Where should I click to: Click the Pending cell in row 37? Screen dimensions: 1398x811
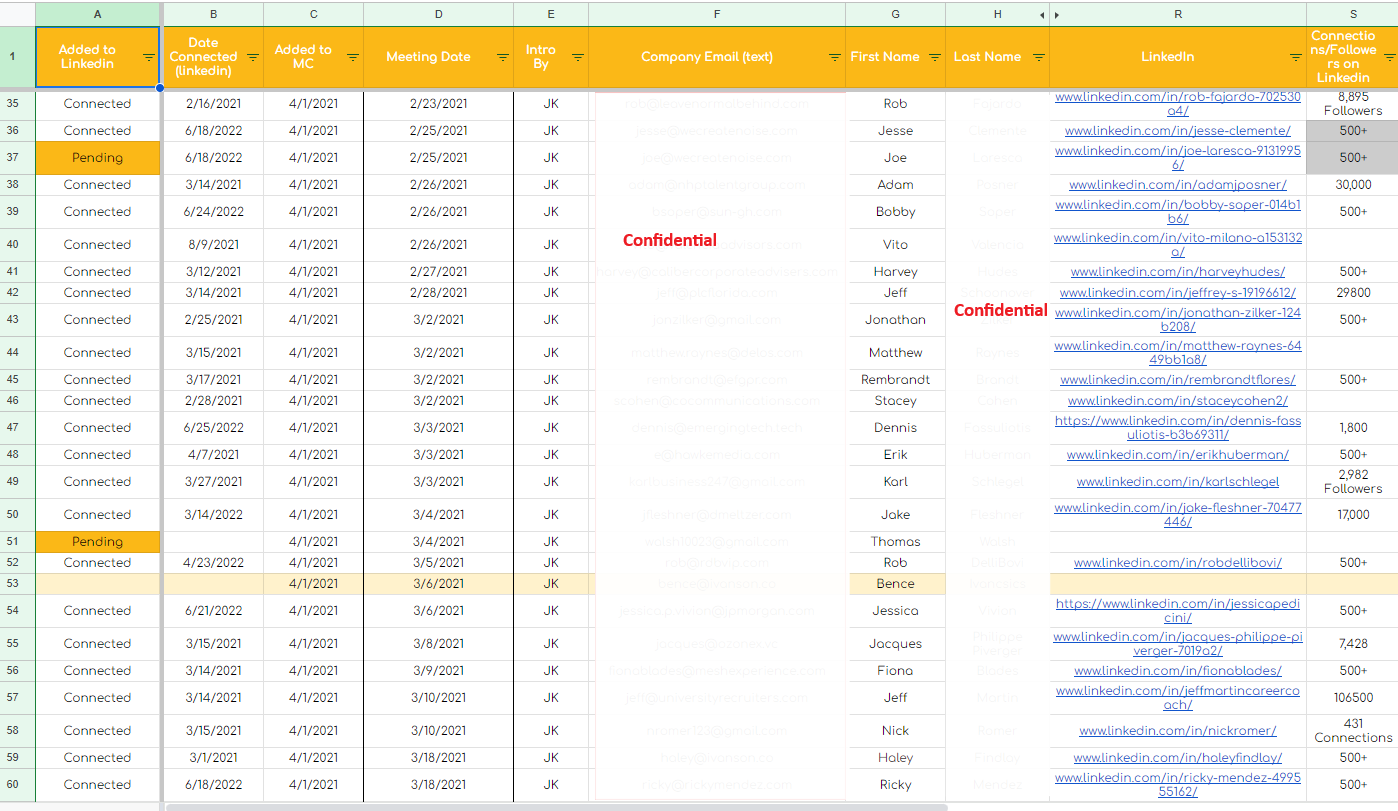[97, 158]
